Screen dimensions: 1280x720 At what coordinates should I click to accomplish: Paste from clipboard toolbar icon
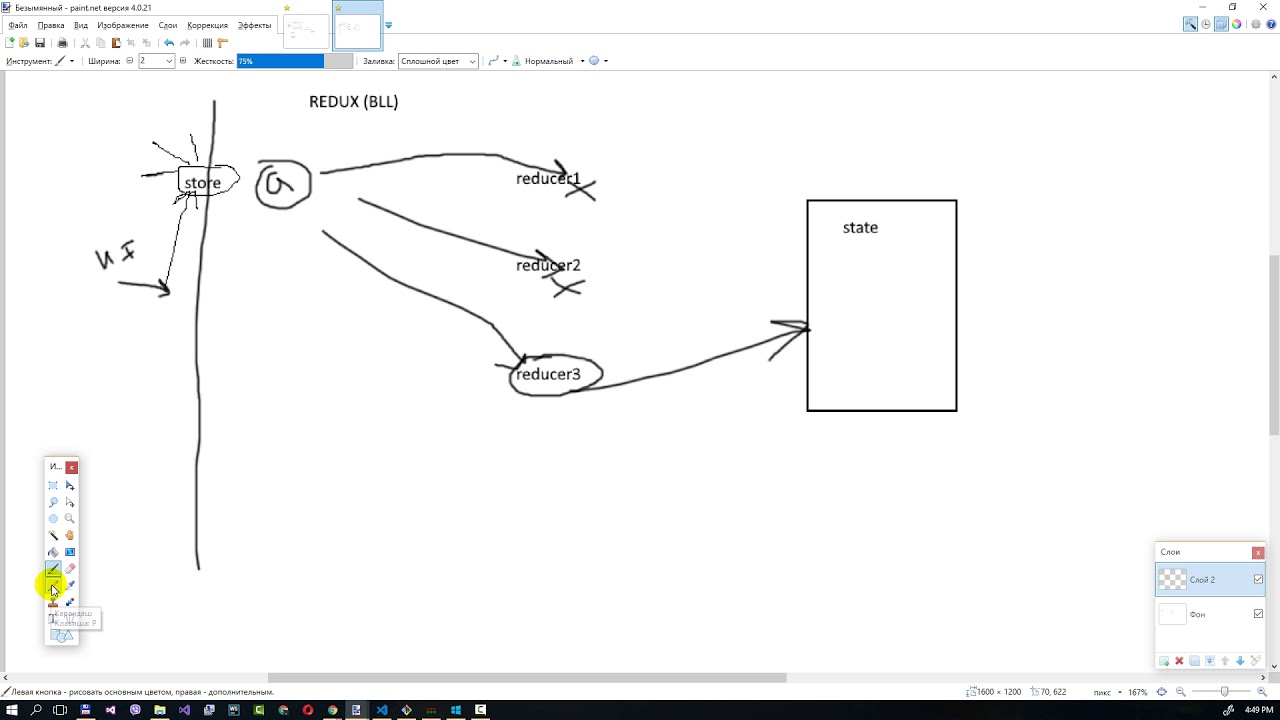coord(116,43)
